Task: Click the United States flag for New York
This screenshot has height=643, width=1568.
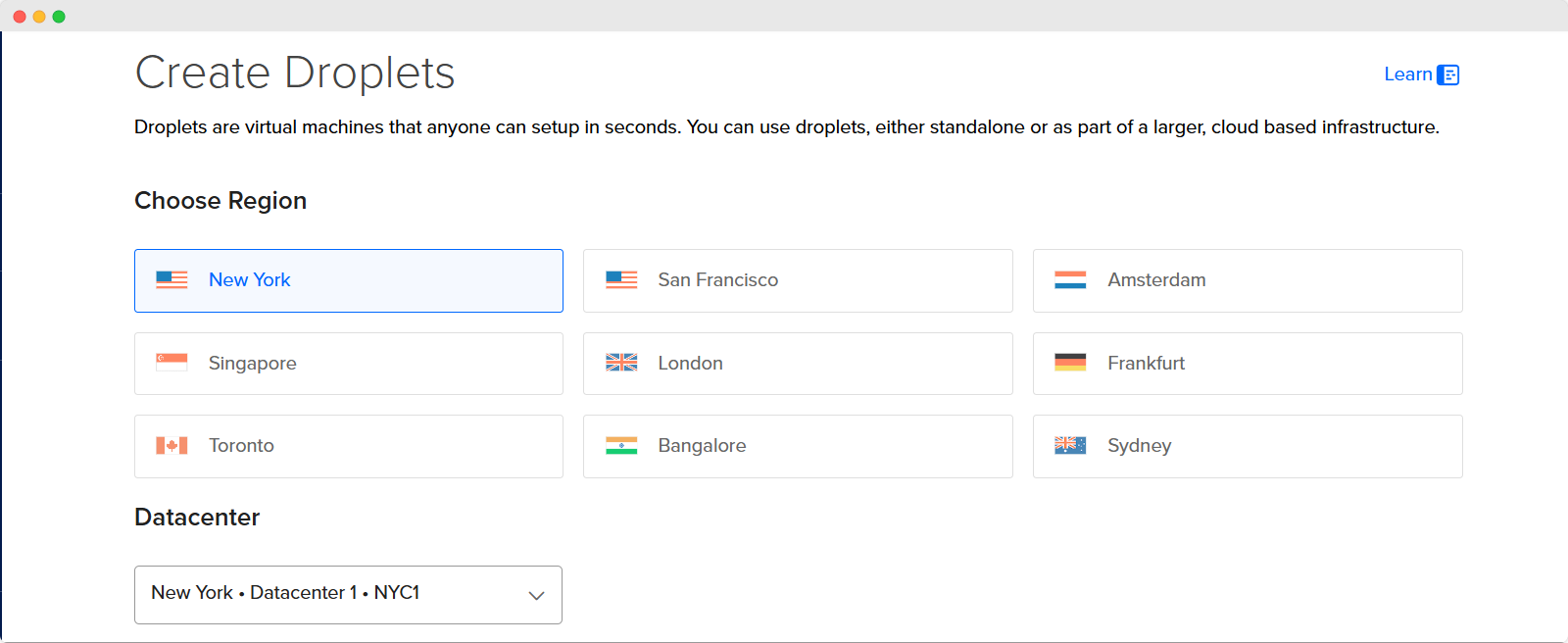Action: (171, 280)
